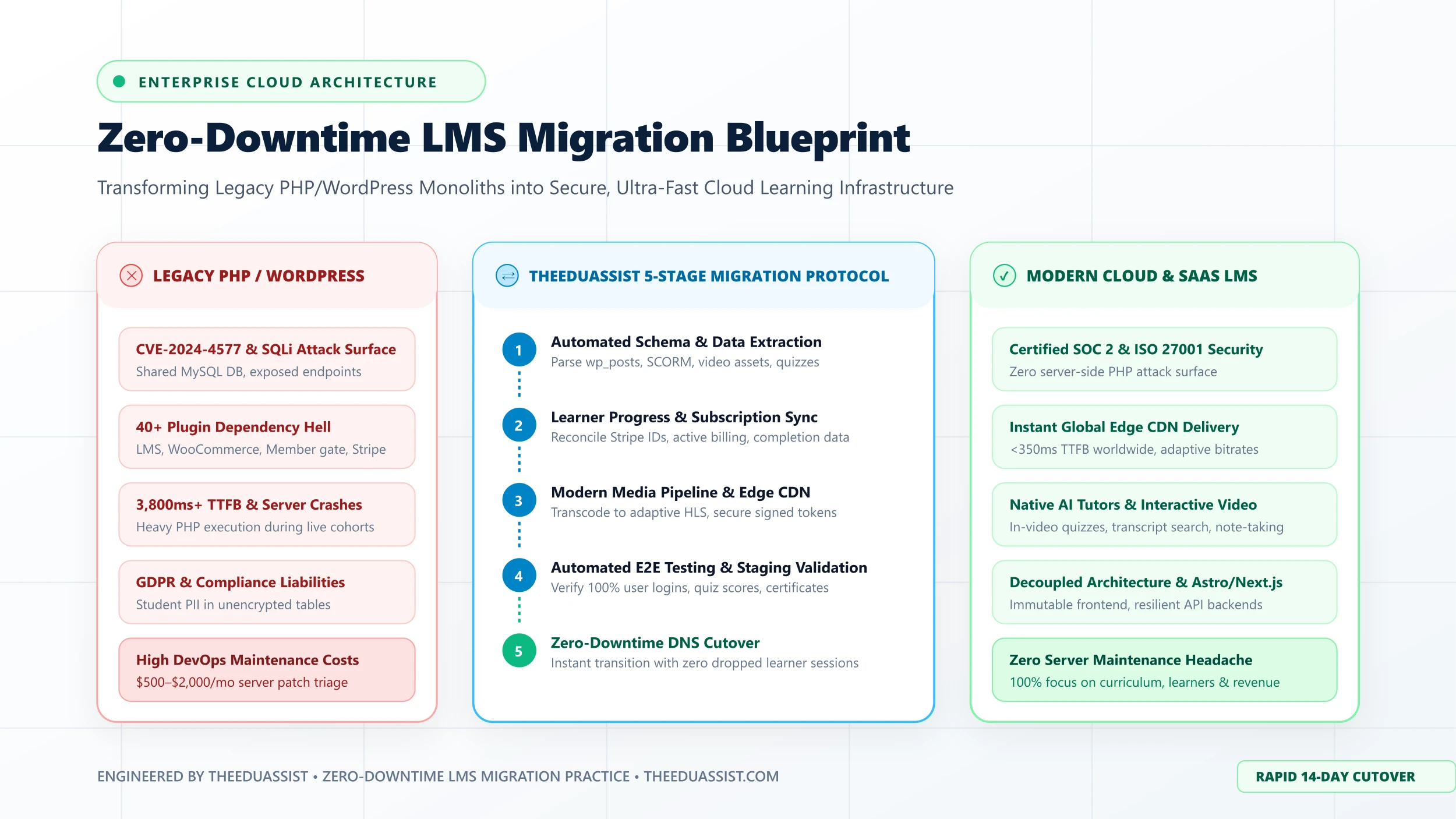Click the 'Automated Schema & Data Extraction' step title

[686, 342]
